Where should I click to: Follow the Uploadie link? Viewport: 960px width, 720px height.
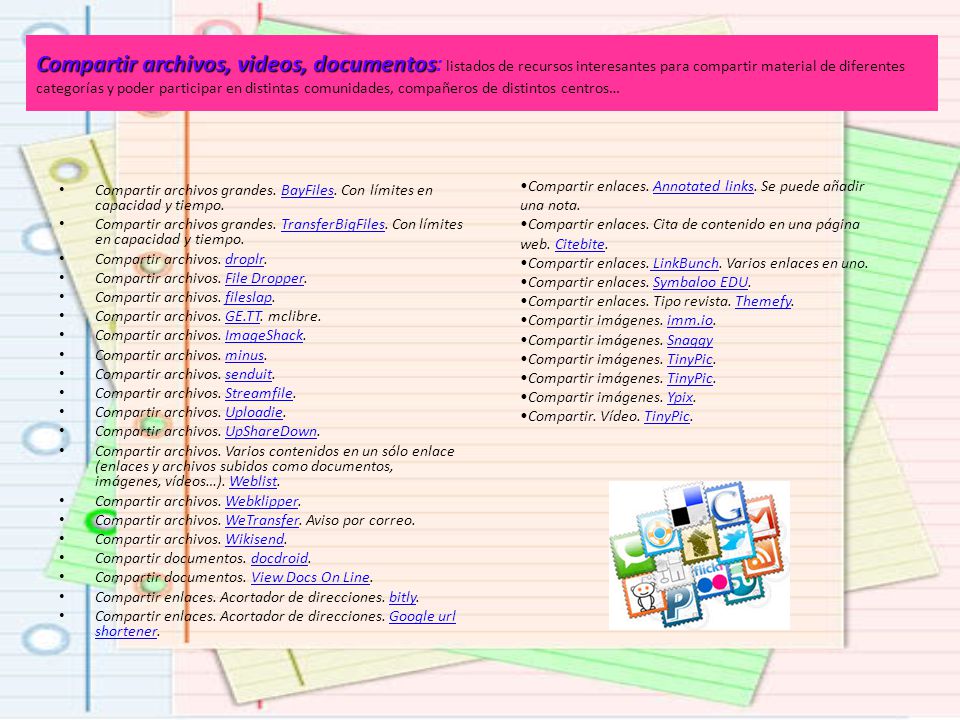coord(254,412)
